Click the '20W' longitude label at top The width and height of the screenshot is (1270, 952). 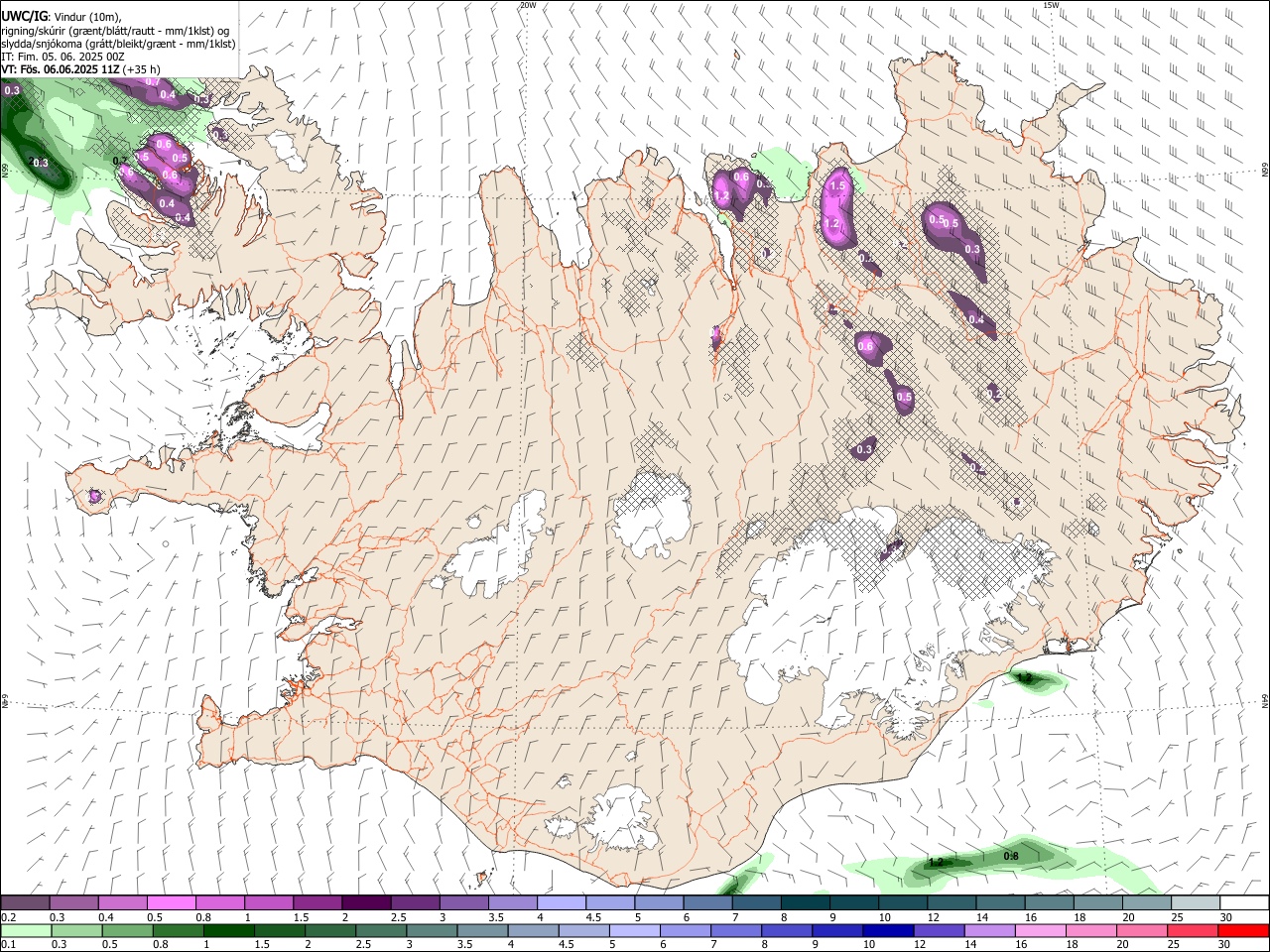[x=528, y=5]
